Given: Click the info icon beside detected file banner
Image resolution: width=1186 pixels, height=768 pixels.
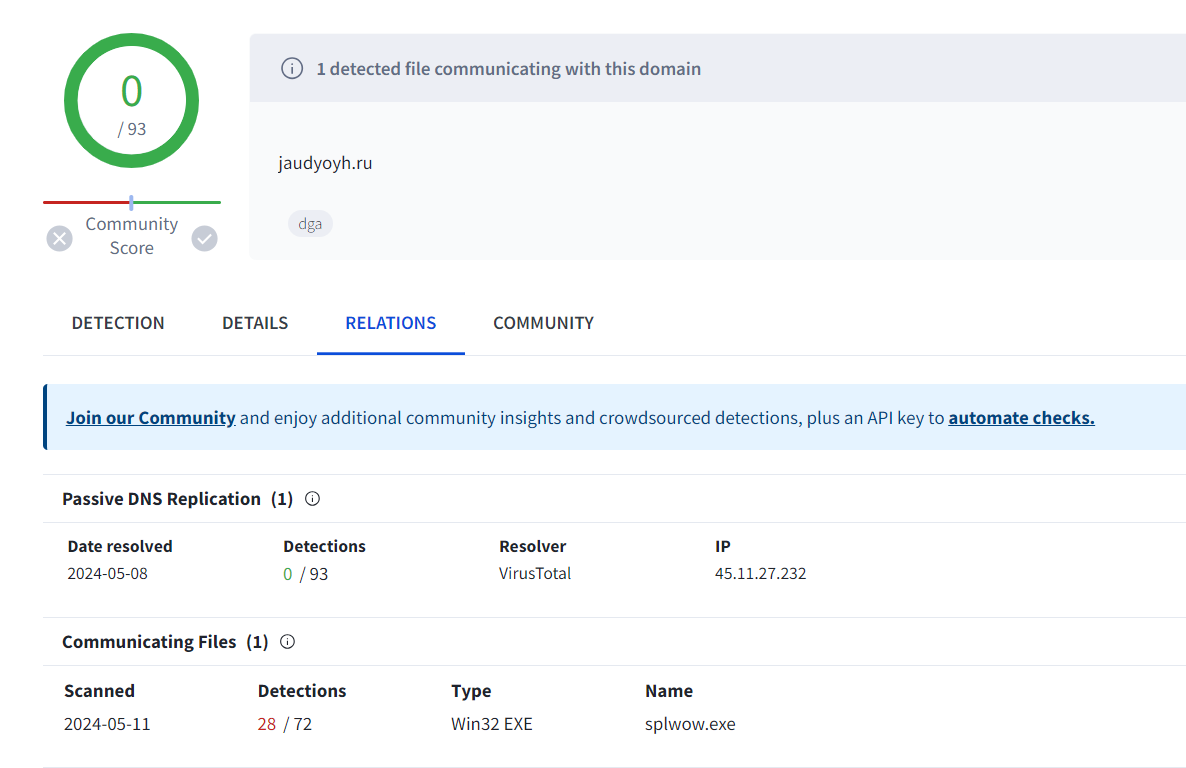Looking at the screenshot, I should 291,69.
